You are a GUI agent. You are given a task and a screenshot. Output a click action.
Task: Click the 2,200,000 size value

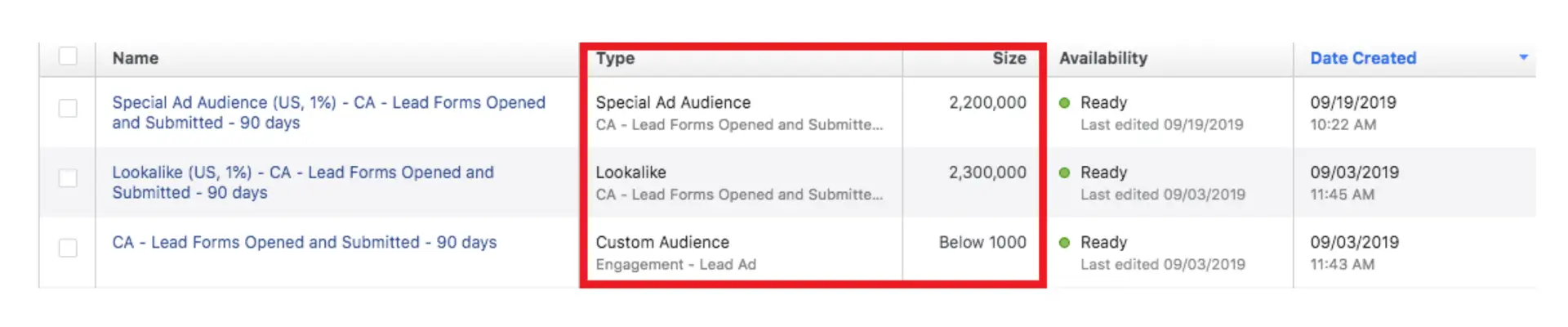(987, 102)
